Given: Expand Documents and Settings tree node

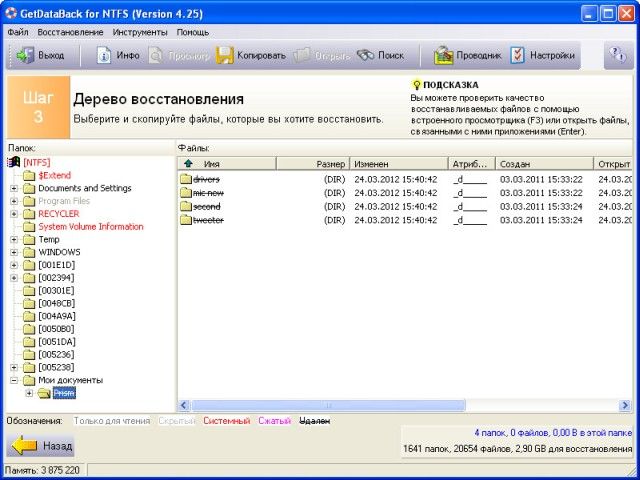Looking at the screenshot, I should [x=14, y=189].
